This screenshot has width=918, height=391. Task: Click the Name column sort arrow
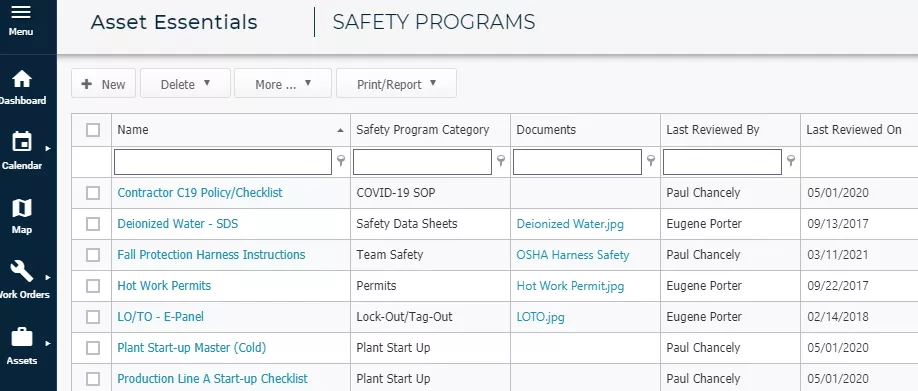pos(340,131)
